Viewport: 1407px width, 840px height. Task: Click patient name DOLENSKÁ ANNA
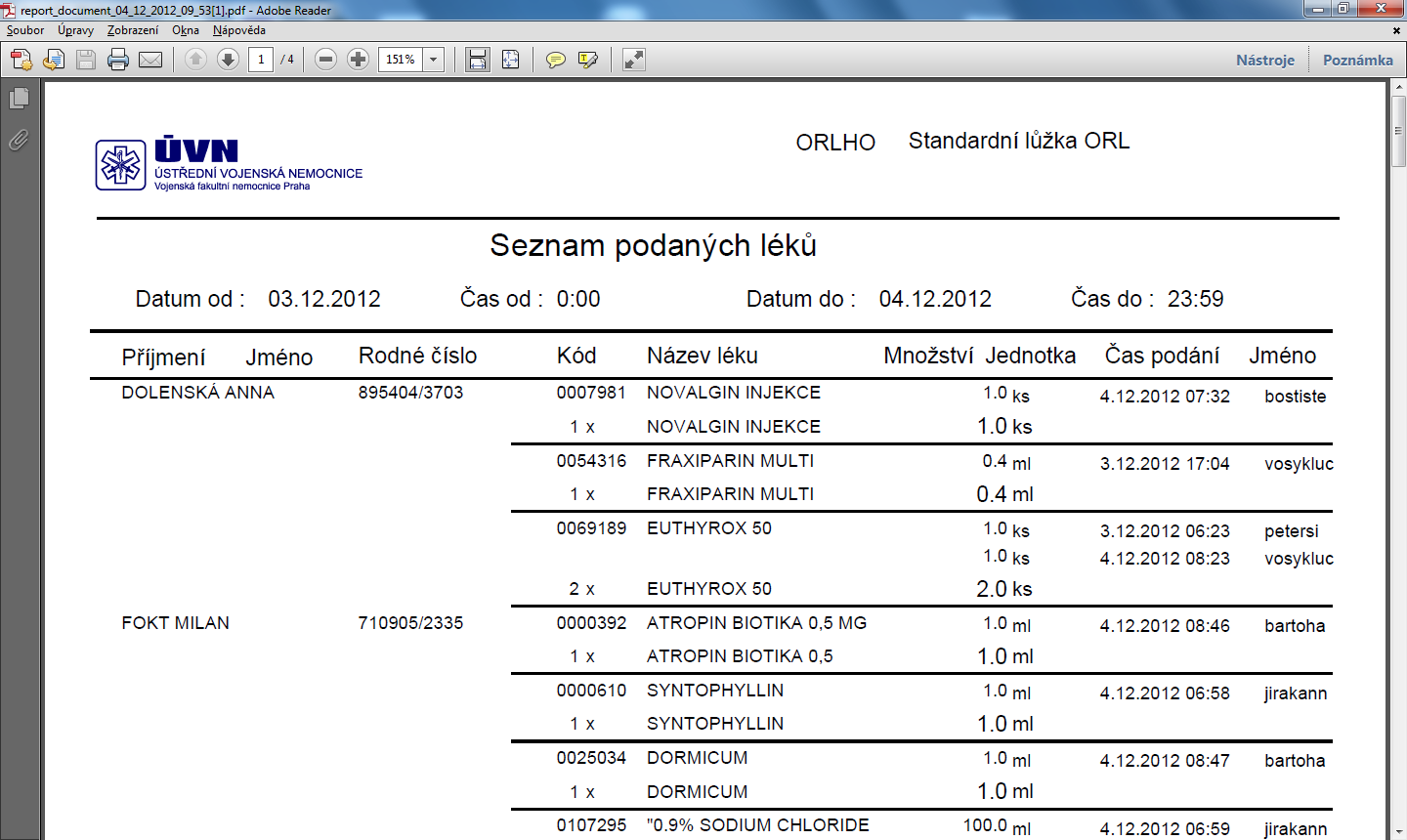(198, 393)
